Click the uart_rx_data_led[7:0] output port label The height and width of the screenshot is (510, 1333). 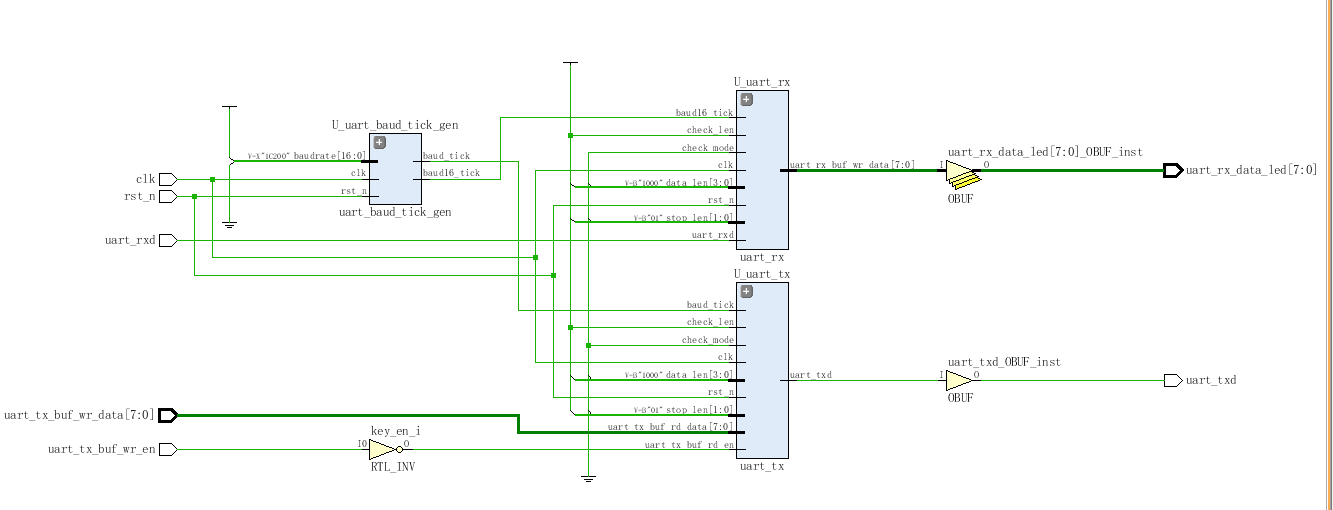(x=1252, y=170)
